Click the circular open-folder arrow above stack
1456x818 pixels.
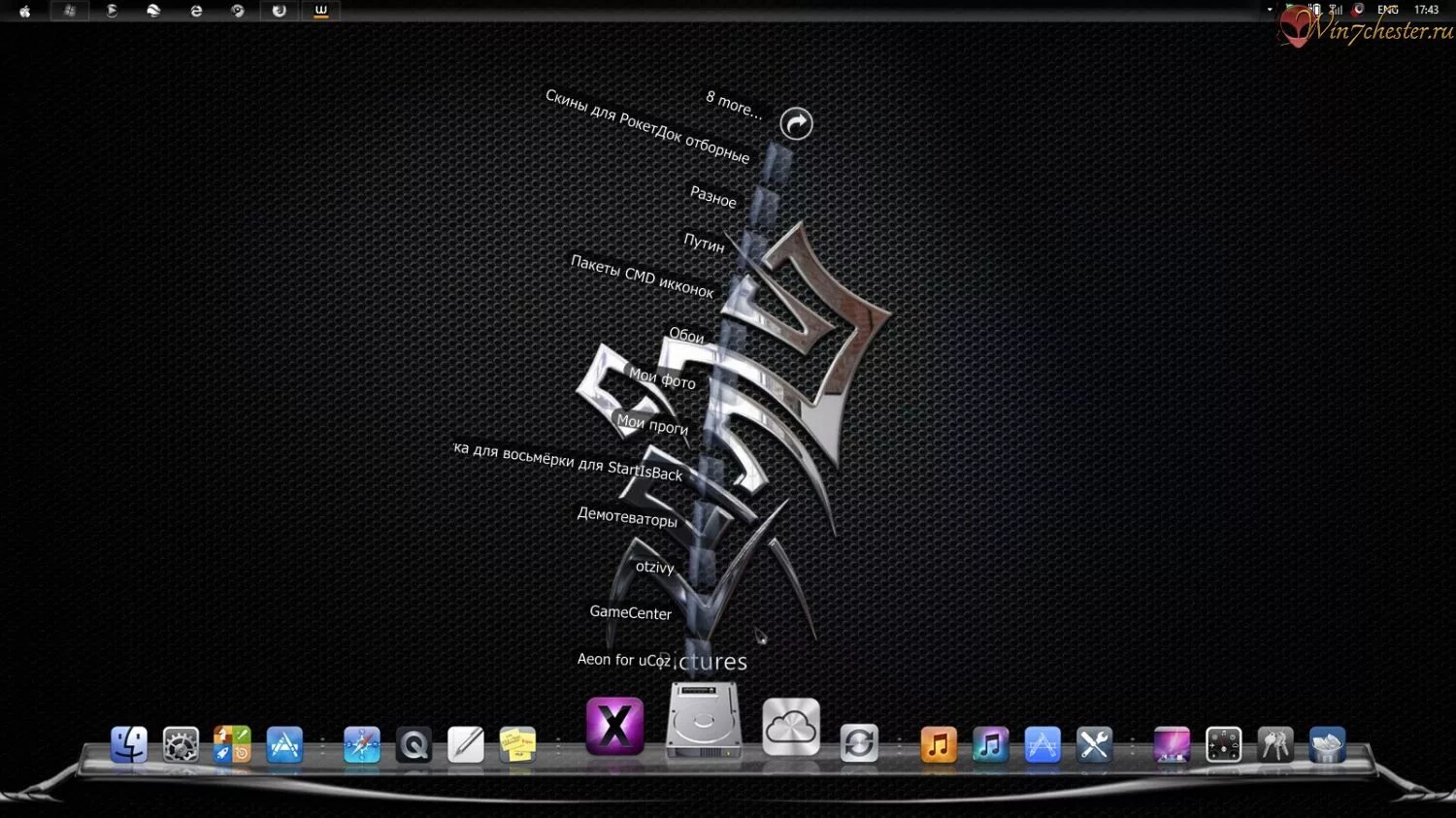[796, 123]
